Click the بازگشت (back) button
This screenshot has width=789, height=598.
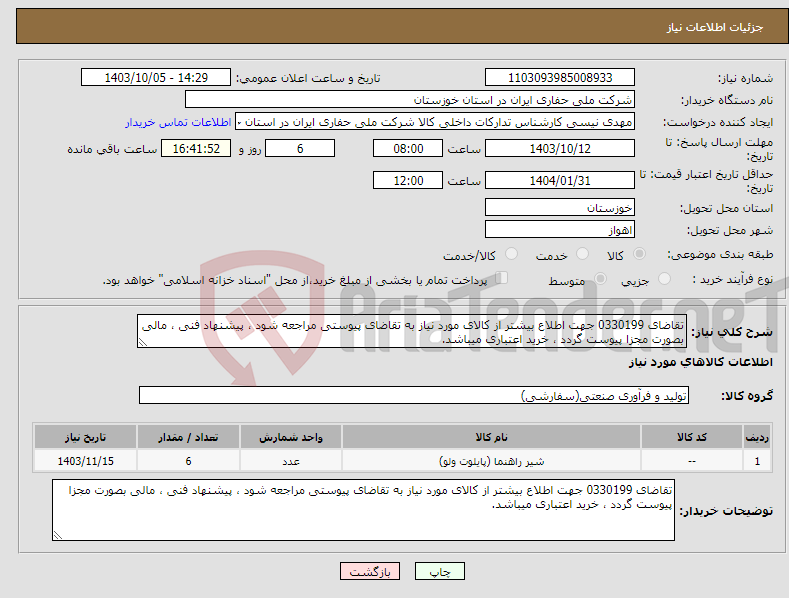370,571
